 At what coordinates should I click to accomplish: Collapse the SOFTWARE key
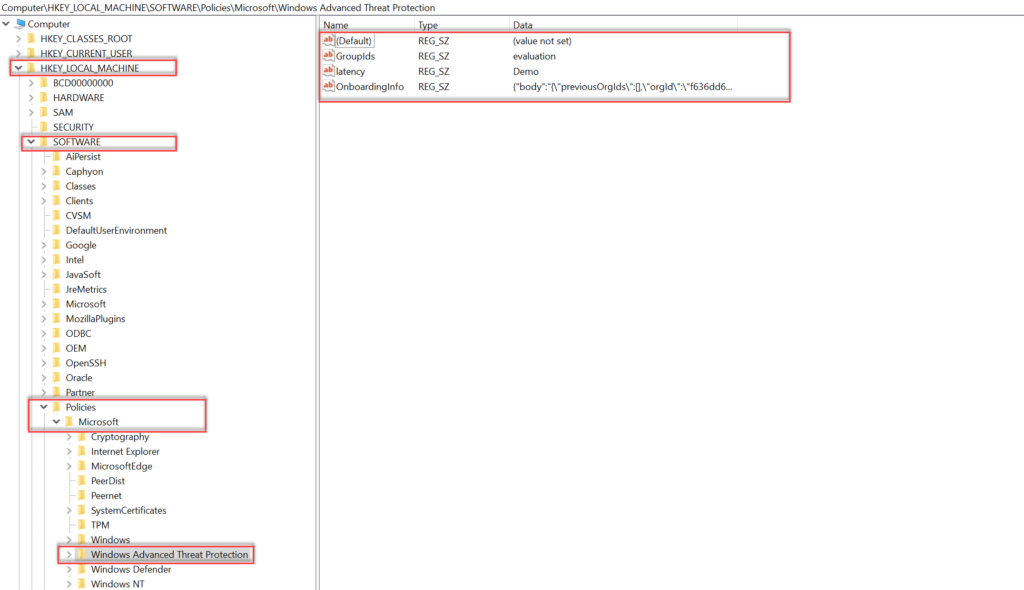click(31, 142)
